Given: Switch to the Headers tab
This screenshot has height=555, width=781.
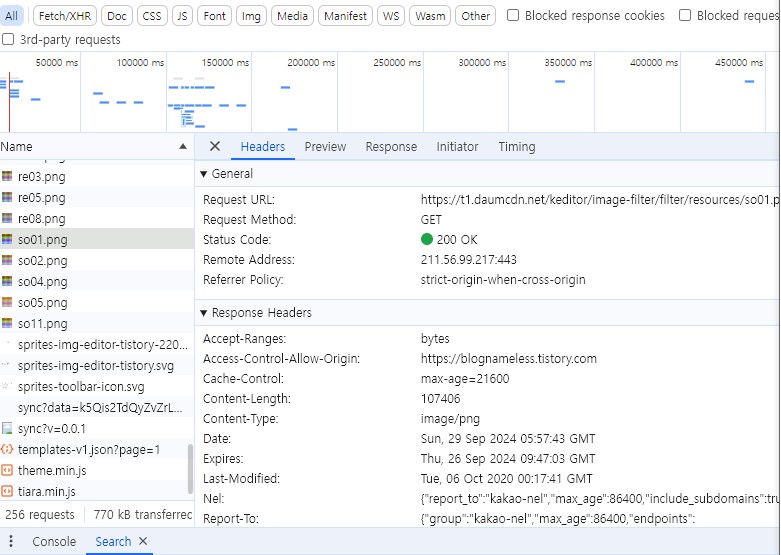Looking at the screenshot, I should (262, 146).
